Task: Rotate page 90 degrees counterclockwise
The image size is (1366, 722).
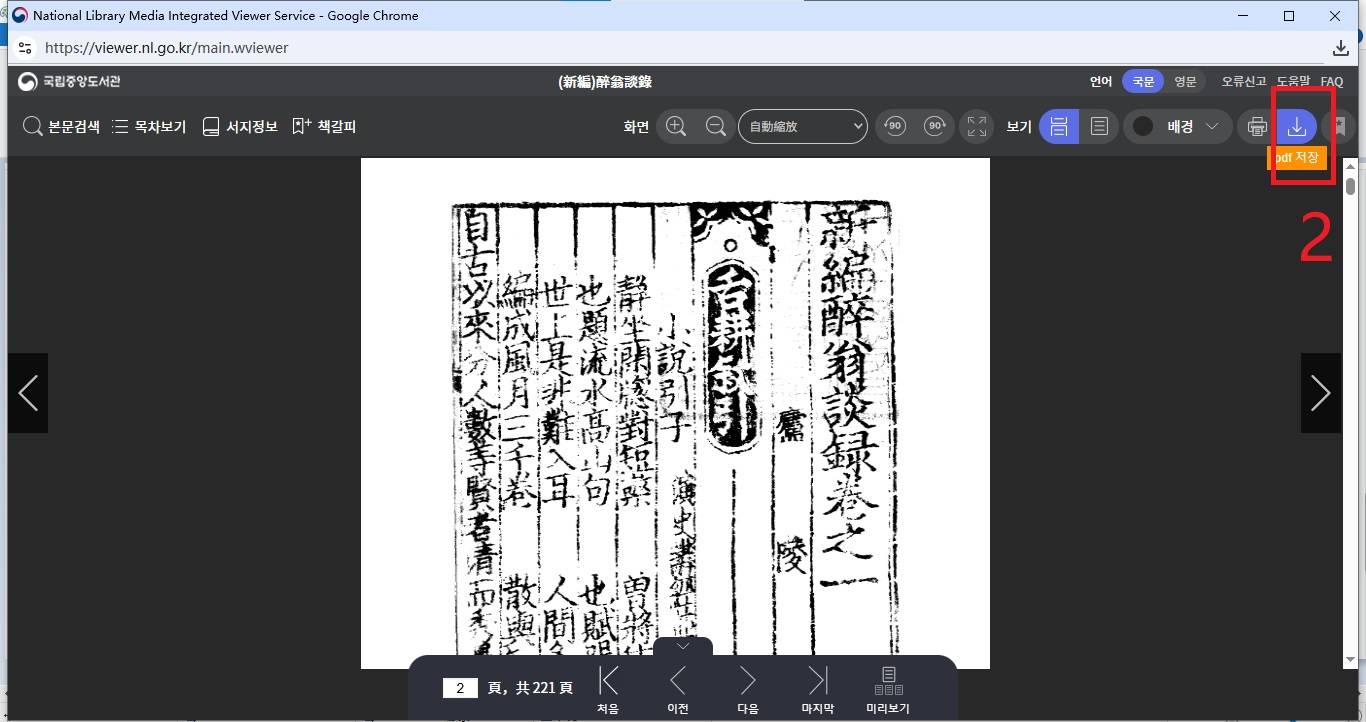Action: [895, 126]
